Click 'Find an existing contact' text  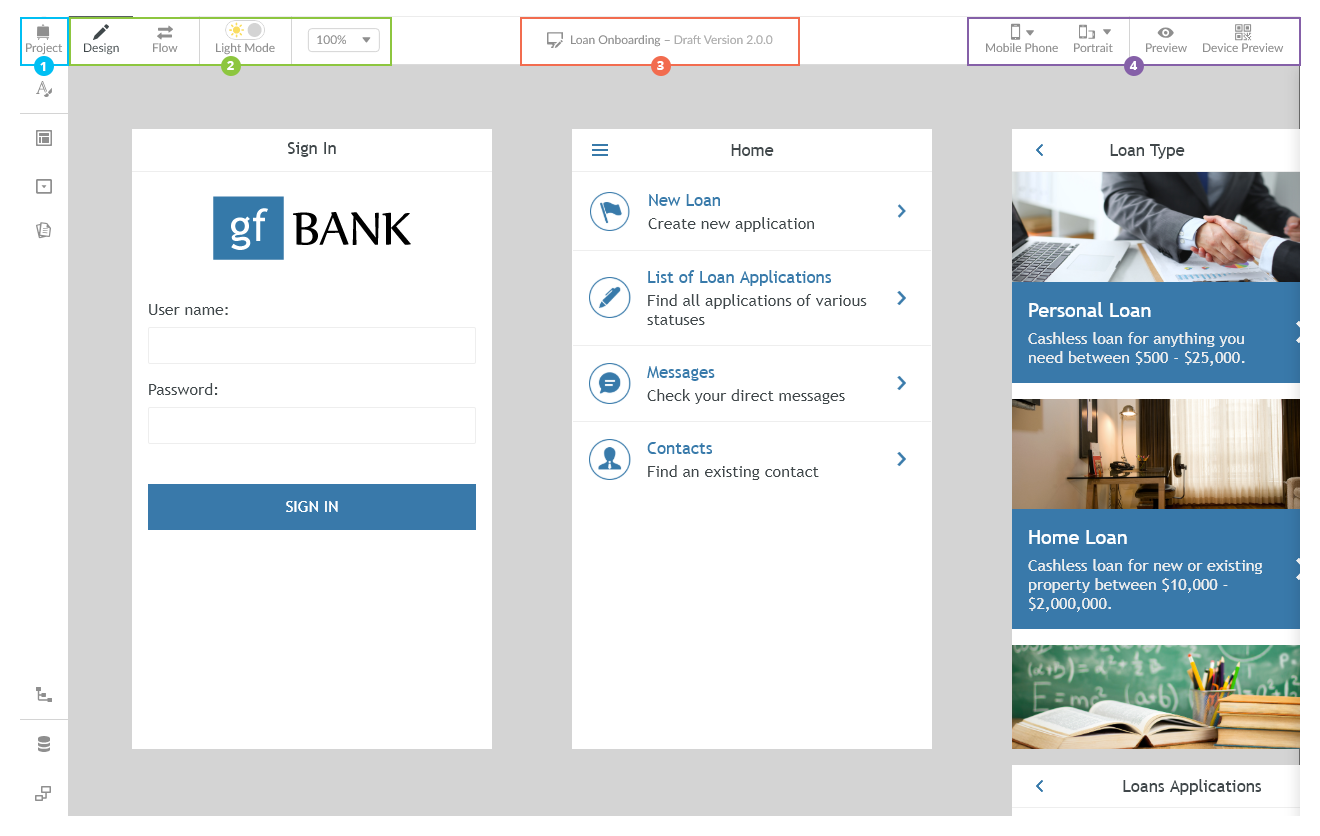pos(733,472)
